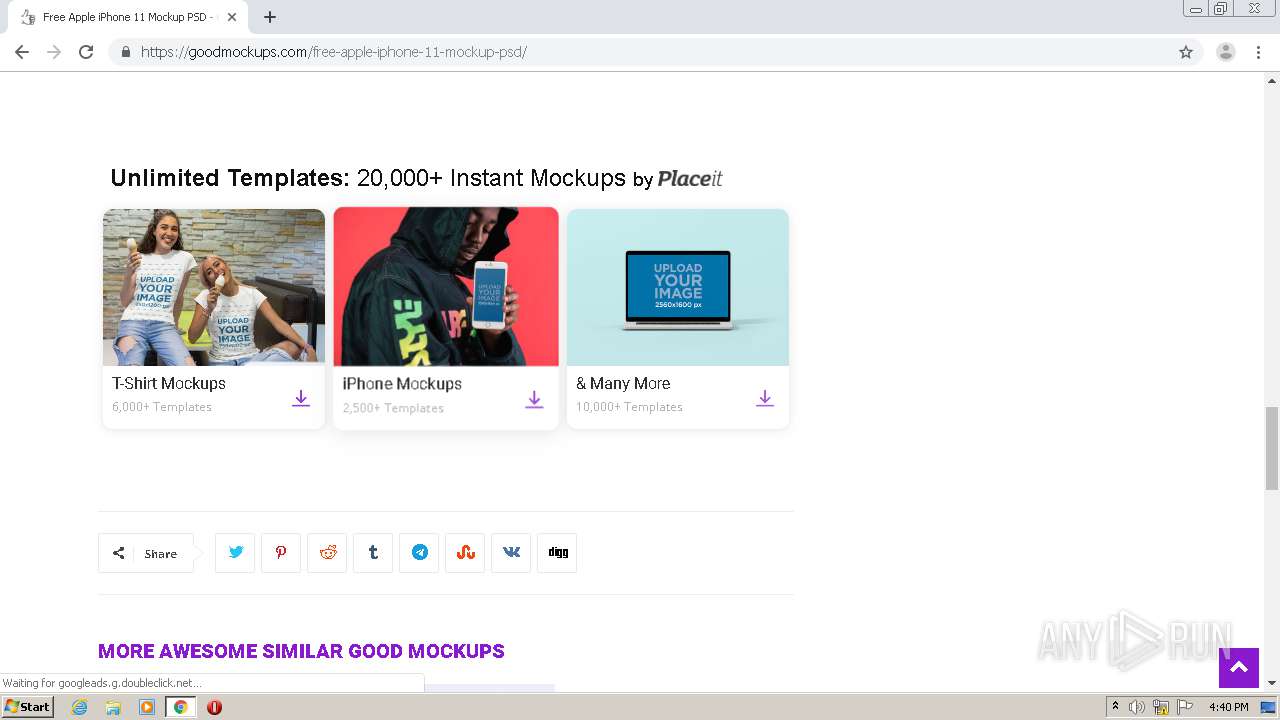Select the '6,000+ Templates' text
Screen dimensions: 1280x720
click(162, 407)
